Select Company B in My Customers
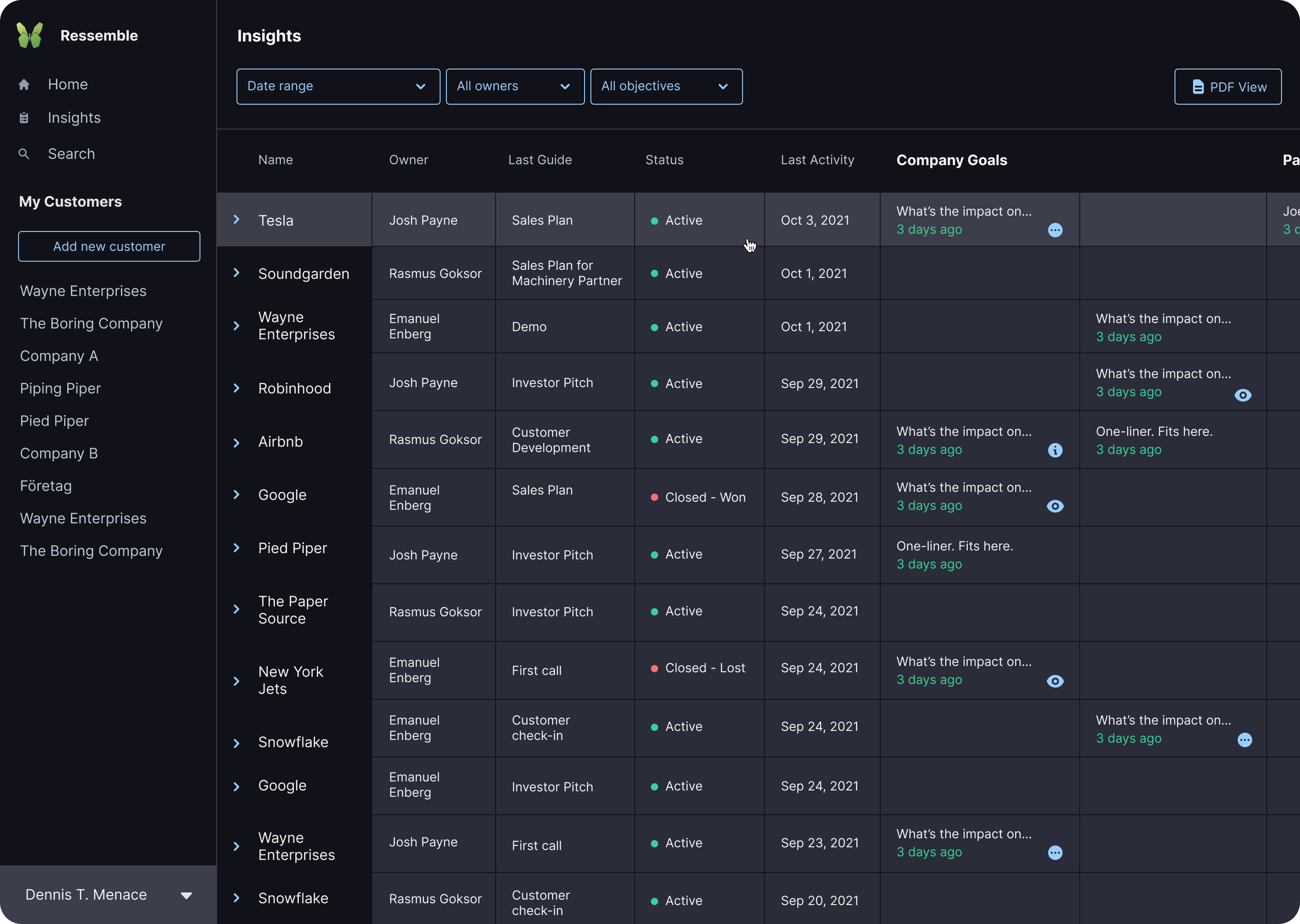This screenshot has height=924, width=1300. pos(59,453)
